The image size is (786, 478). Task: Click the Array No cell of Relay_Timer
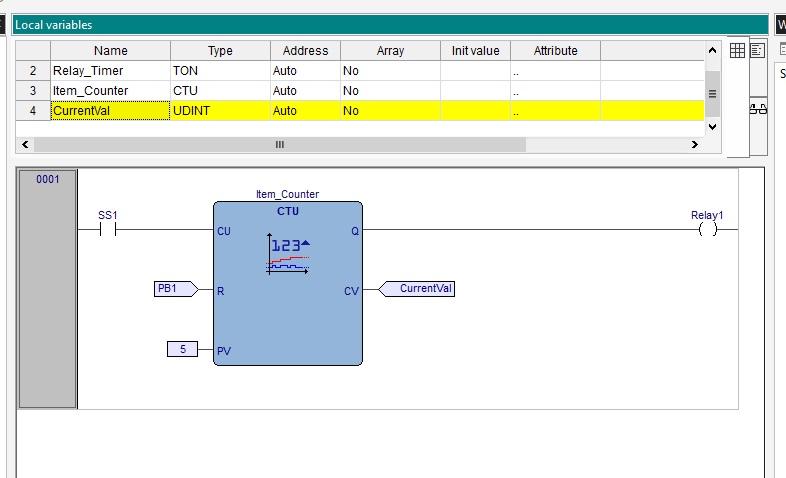pyautogui.click(x=390, y=71)
